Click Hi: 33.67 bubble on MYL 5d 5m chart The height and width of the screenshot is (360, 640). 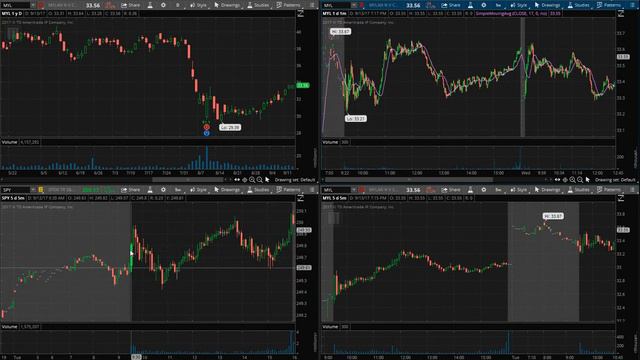[x=553, y=216]
